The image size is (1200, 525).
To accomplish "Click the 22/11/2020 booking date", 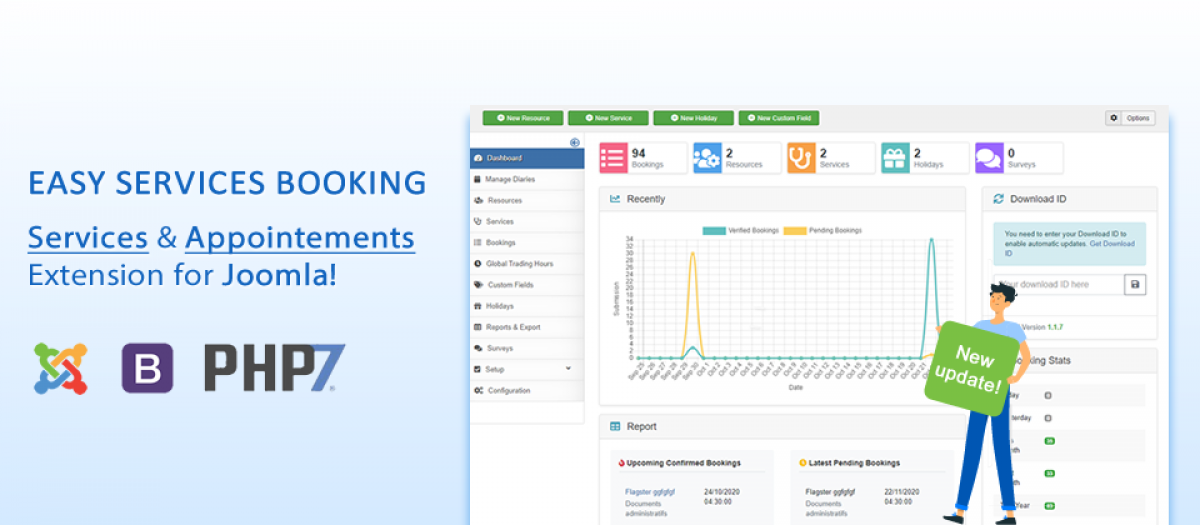I will pos(903,492).
